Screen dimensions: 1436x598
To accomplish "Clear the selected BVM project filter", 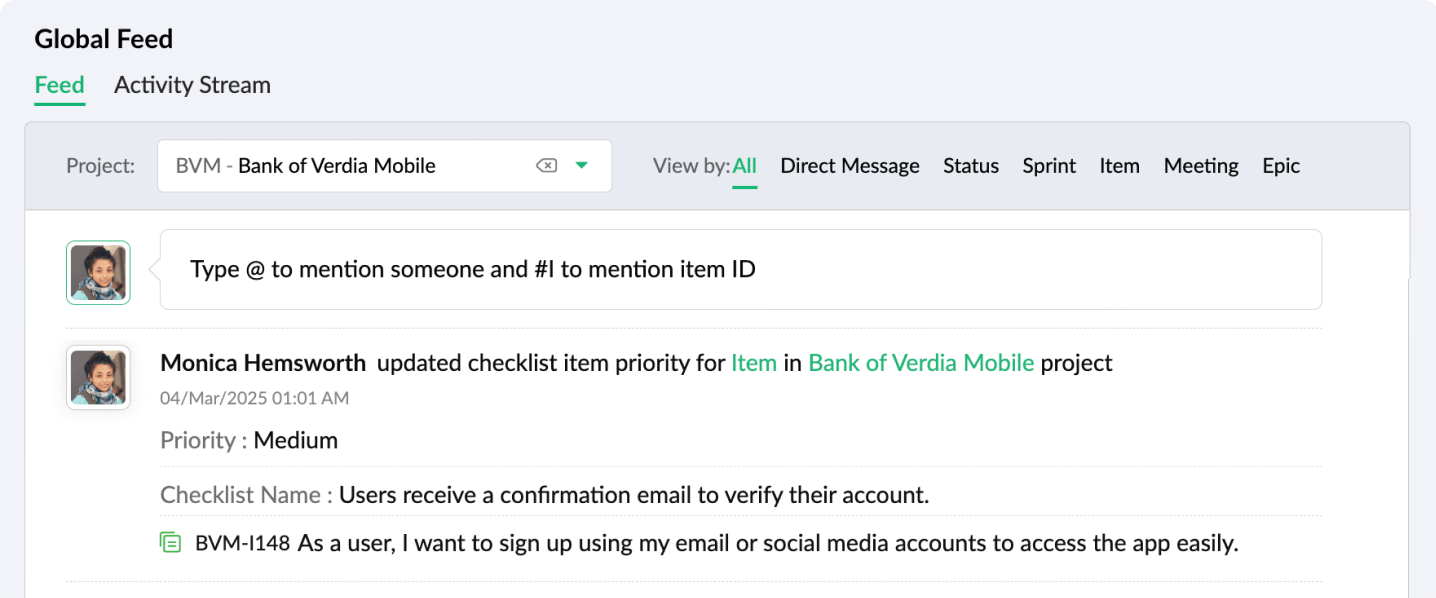I will (546, 166).
